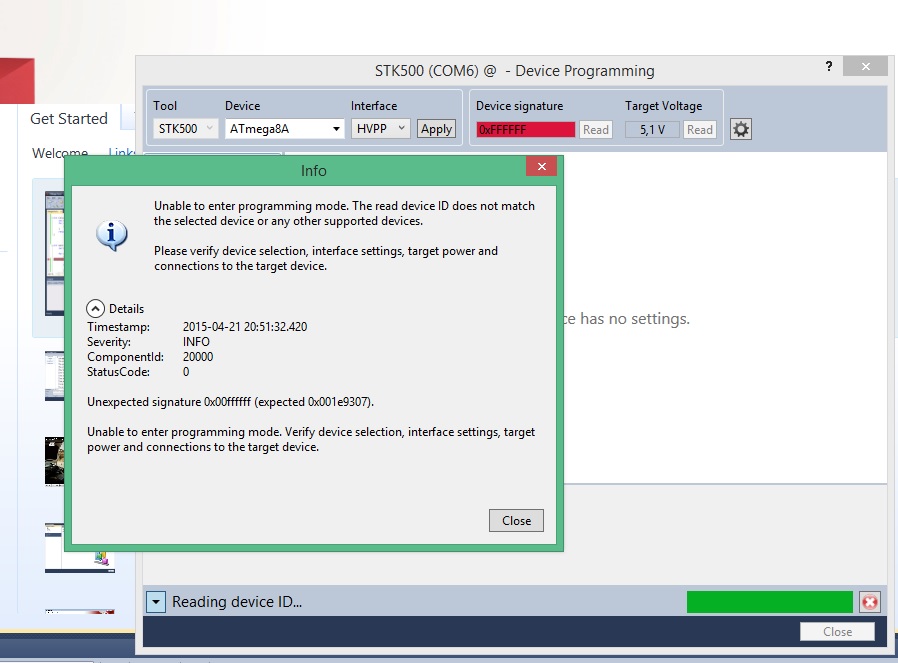Viewport: 898px width, 663px height.
Task: Collapse the Details section in Info dialog
Action: point(96,309)
